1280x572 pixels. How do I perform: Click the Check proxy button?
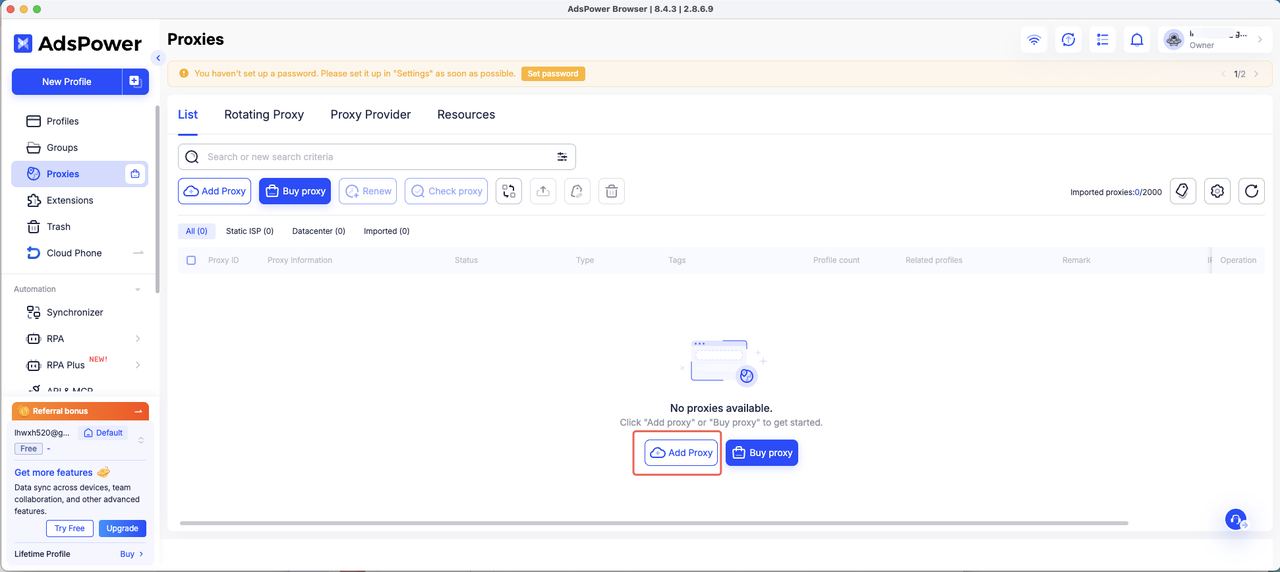pos(446,191)
